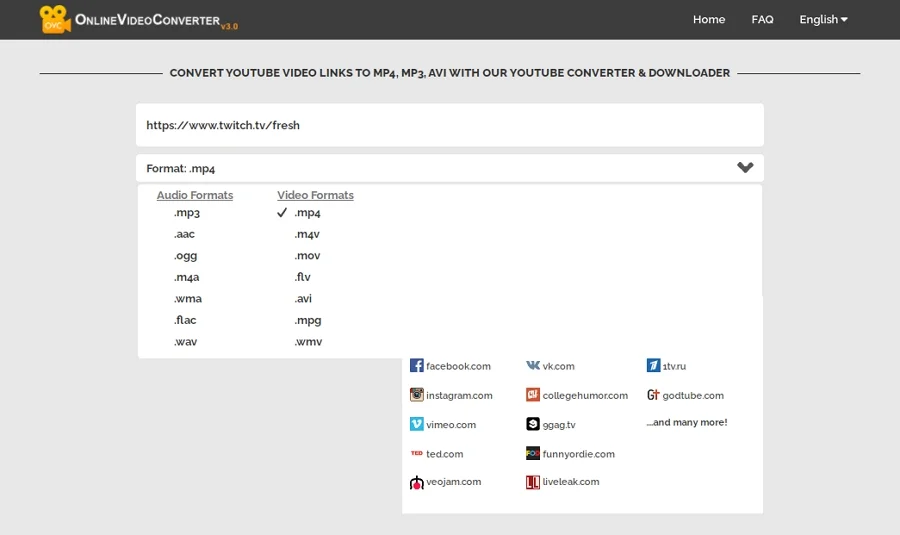
Task: Click the Facebook icon
Action: click(417, 366)
